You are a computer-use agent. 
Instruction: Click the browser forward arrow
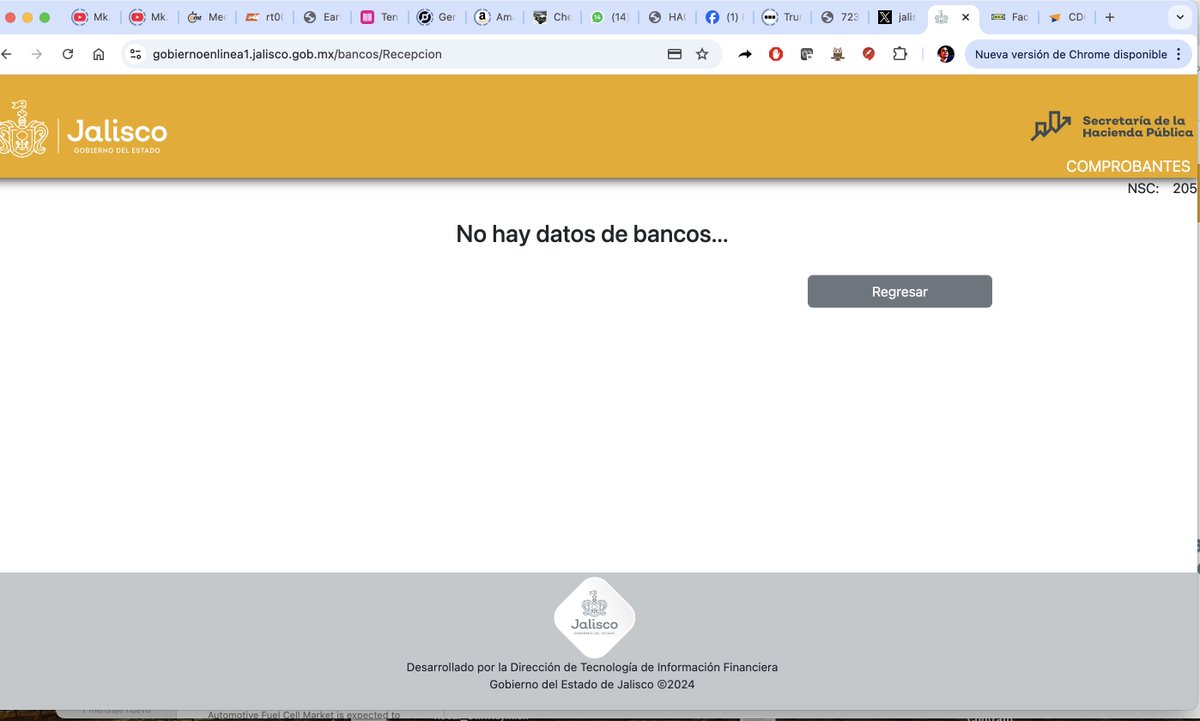[x=37, y=54]
